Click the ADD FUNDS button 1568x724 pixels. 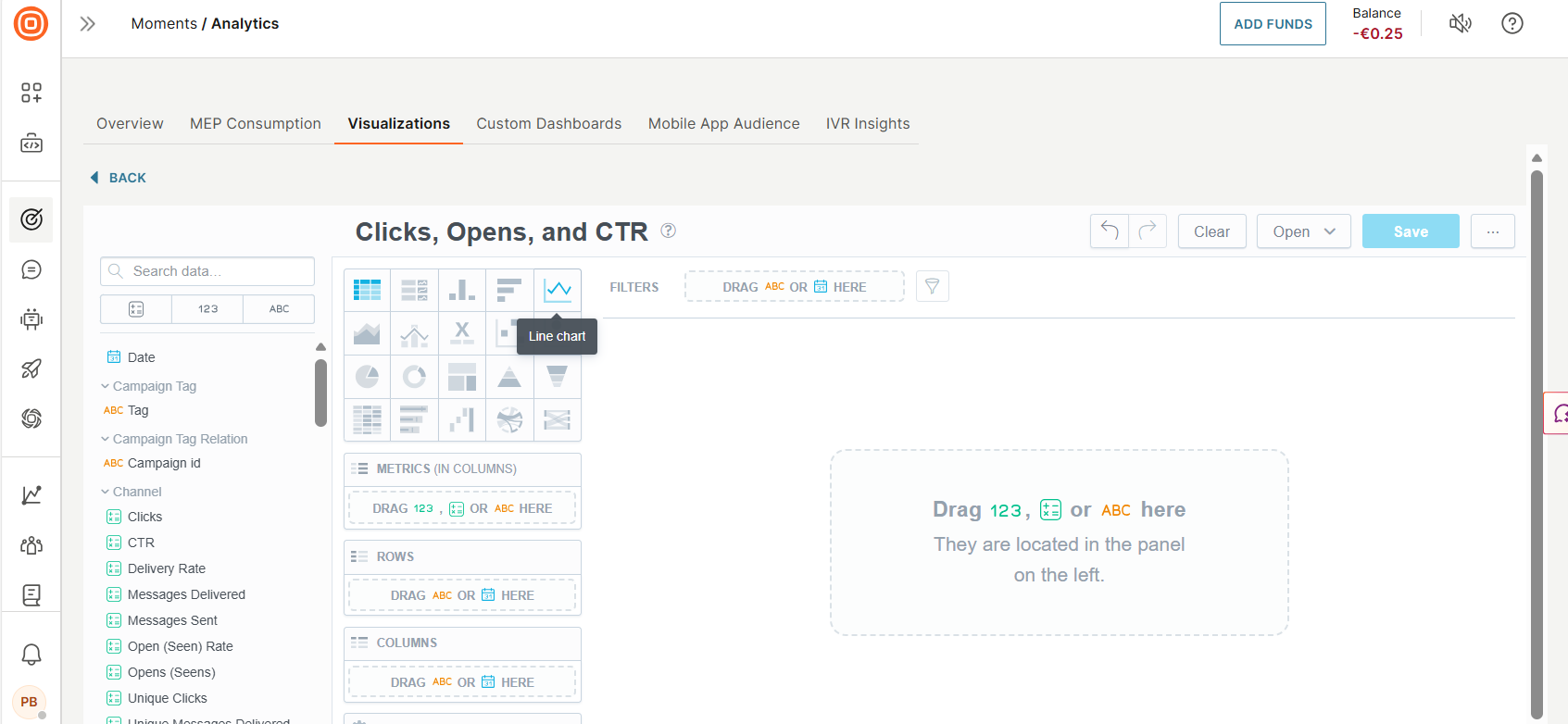(x=1273, y=24)
